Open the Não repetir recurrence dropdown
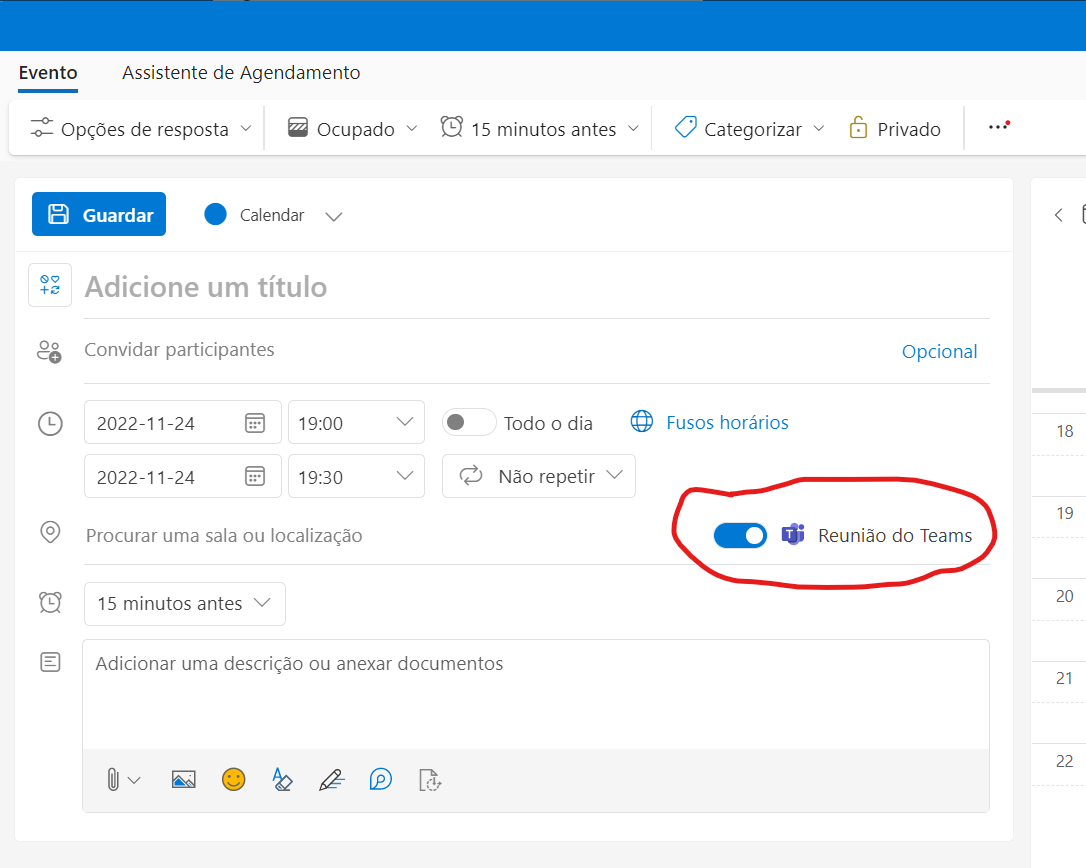The width and height of the screenshot is (1086, 868). click(539, 477)
